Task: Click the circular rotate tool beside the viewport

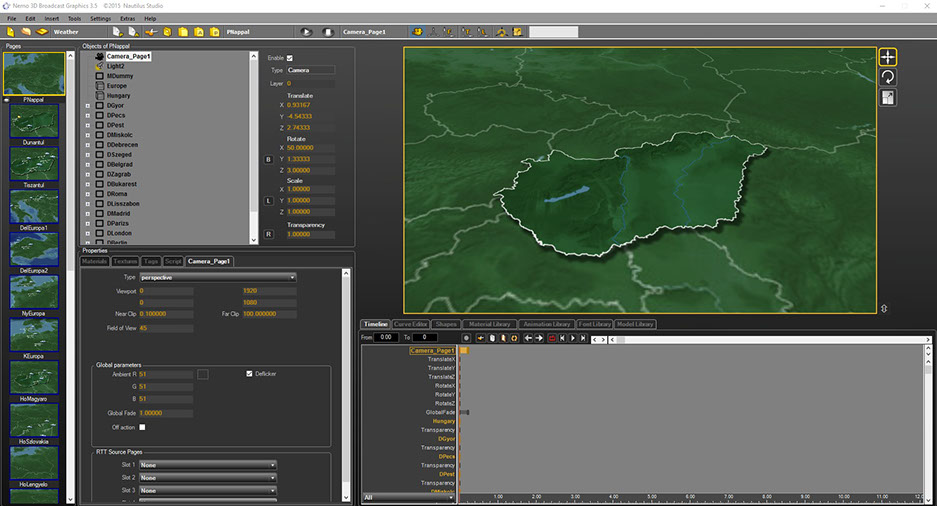Action: [x=887, y=77]
